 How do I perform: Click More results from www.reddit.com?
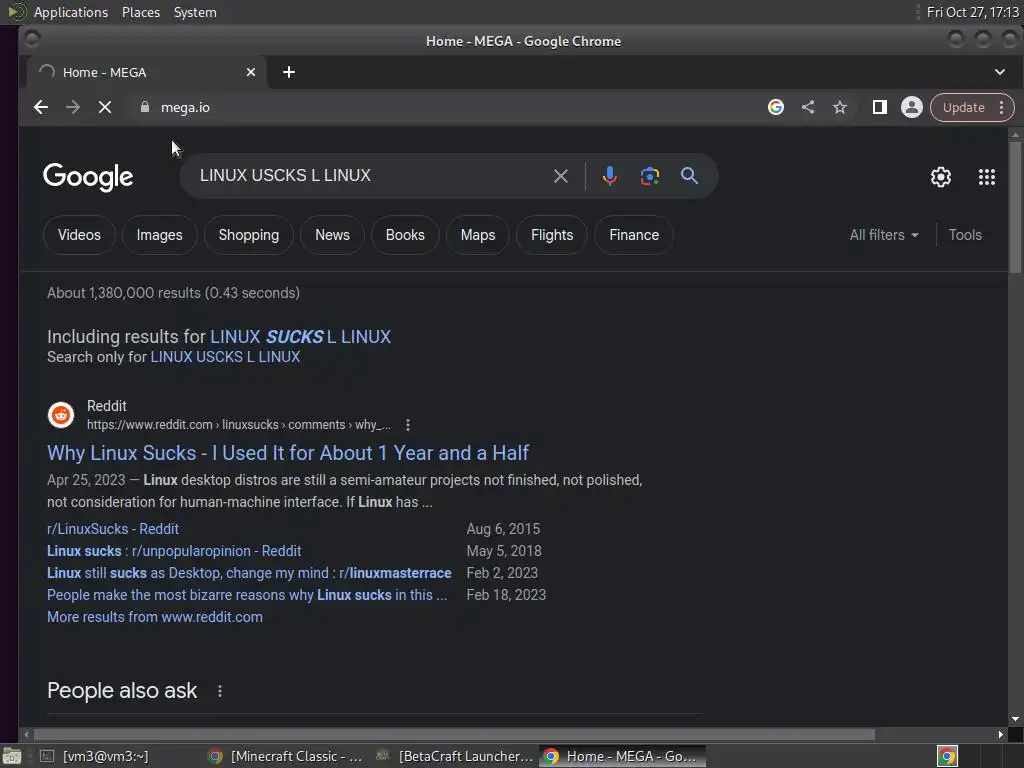coord(155,617)
